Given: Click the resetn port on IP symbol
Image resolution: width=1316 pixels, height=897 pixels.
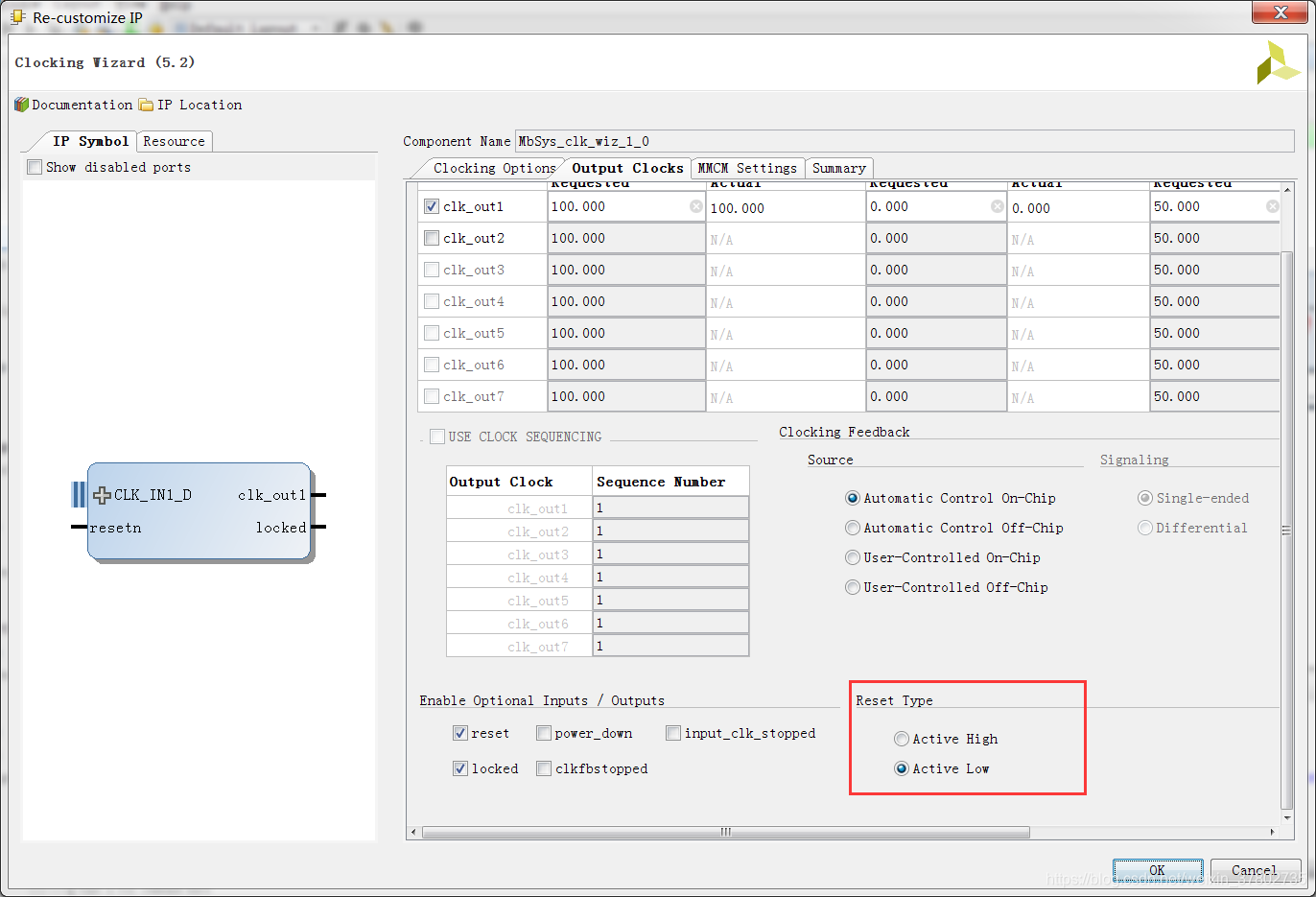Looking at the screenshot, I should (x=115, y=528).
